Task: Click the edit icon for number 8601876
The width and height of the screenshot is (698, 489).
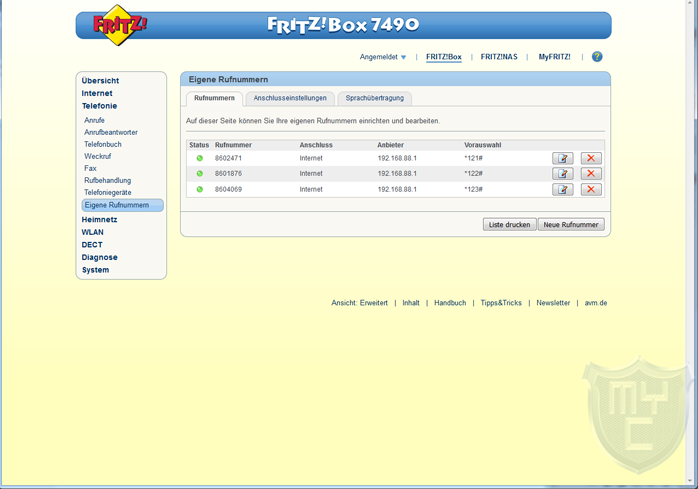Action: point(563,174)
